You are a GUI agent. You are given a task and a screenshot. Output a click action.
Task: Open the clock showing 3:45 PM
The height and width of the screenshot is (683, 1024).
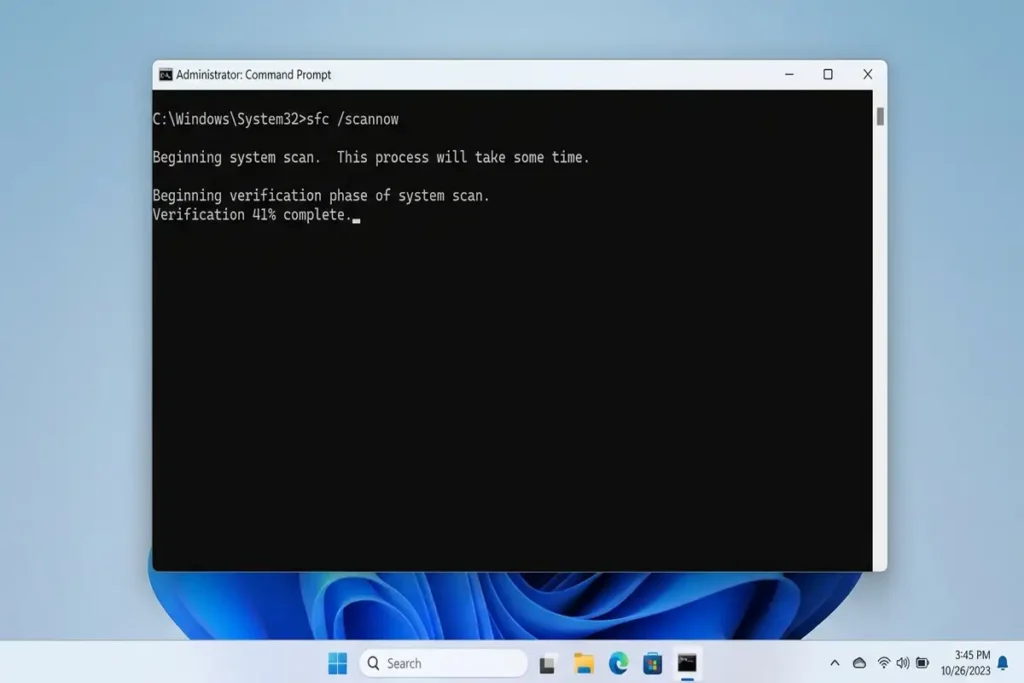click(972, 655)
